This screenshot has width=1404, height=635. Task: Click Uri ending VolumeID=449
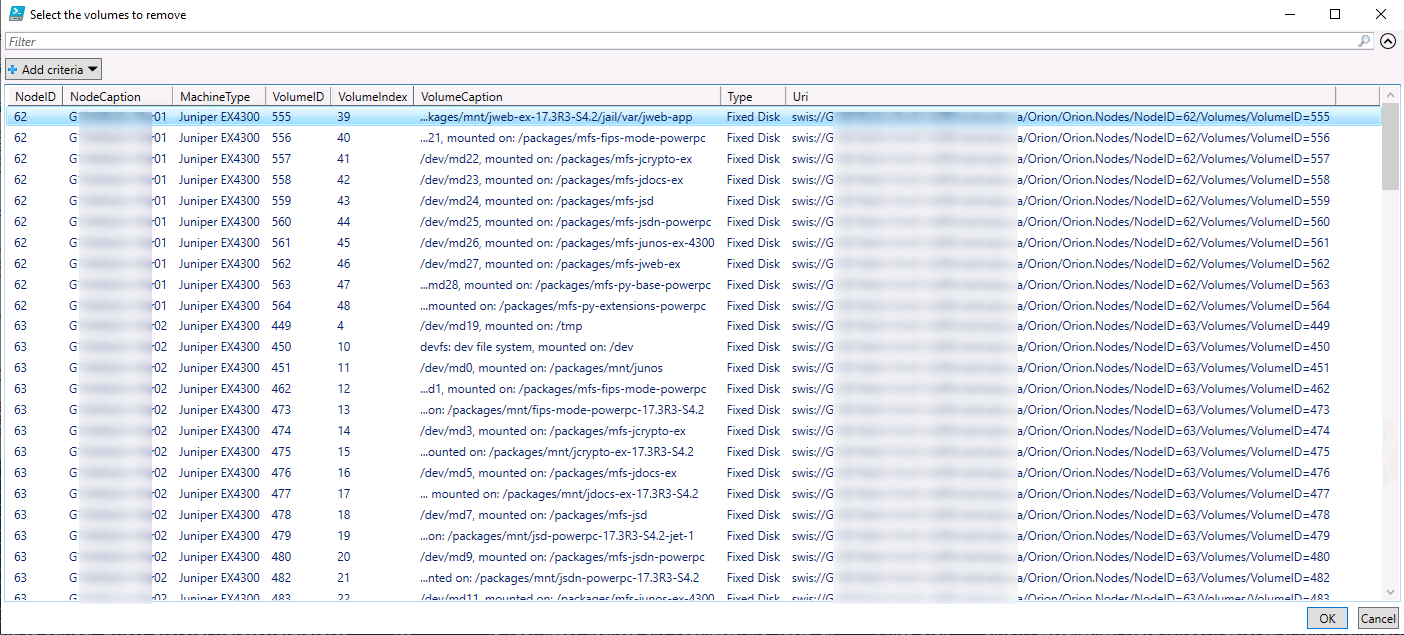1061,326
